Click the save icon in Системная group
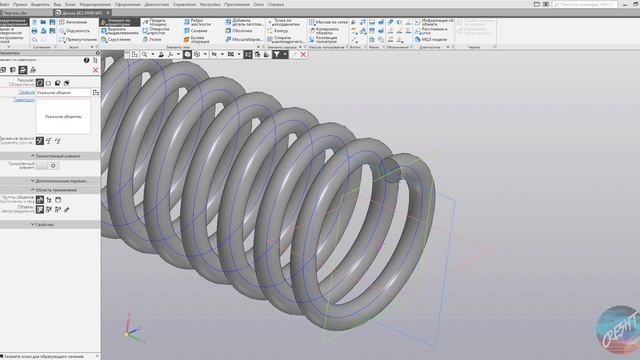The width and height of the screenshot is (640, 360). point(52,22)
